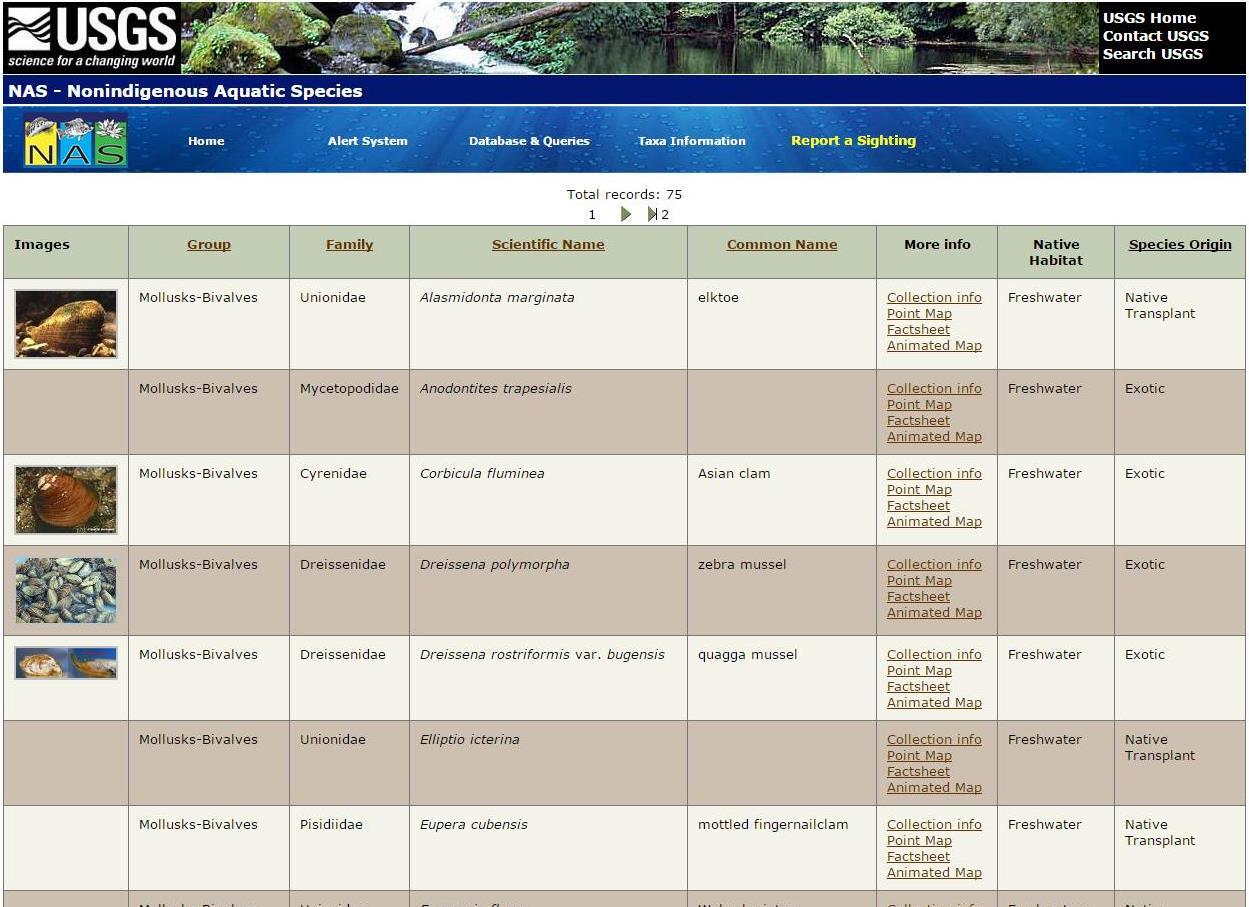Open Factsheet for Anodontites trapesialis
Screen dimensions: 1249x907
coord(918,420)
